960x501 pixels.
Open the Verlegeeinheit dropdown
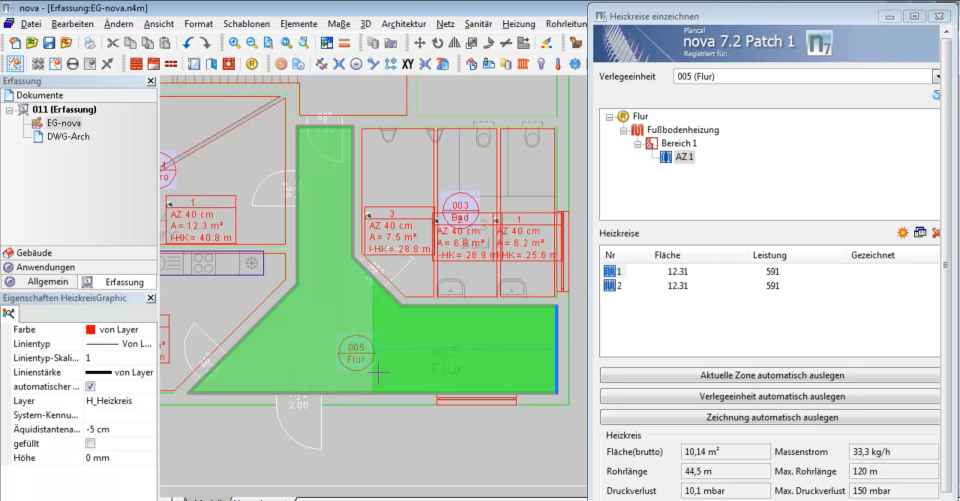(x=936, y=77)
